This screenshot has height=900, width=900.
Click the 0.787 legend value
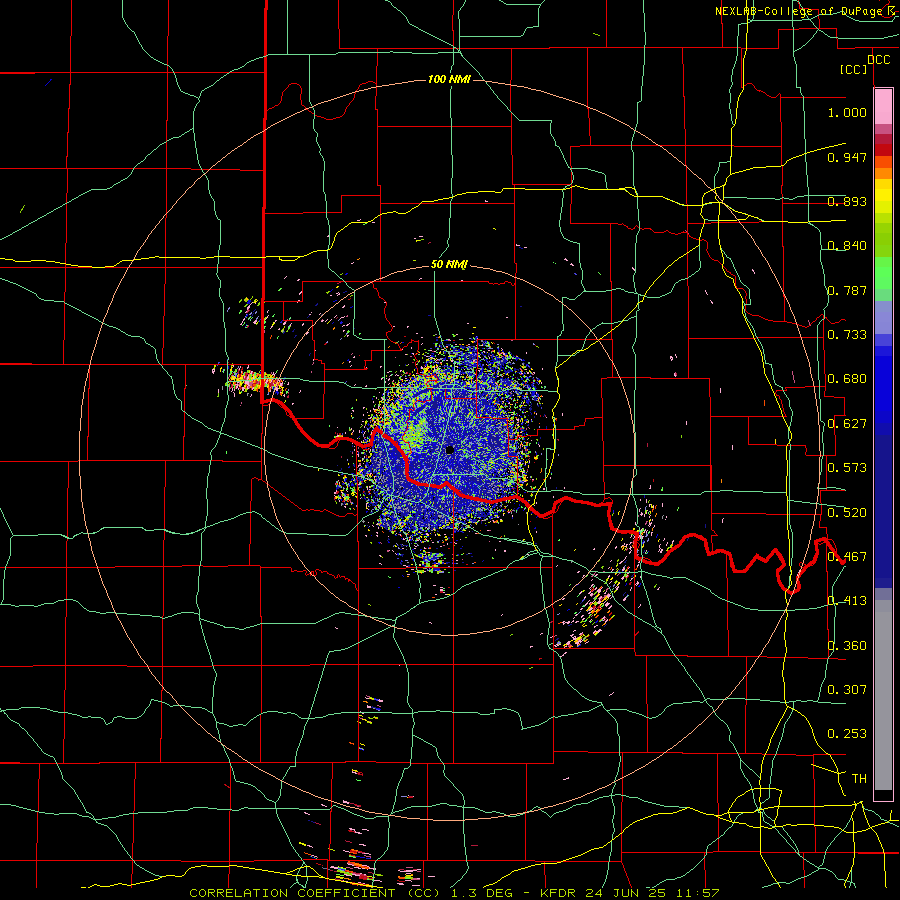[x=847, y=290]
